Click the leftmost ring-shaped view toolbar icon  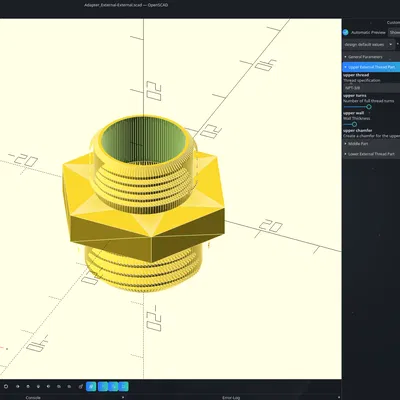[x=6, y=387]
